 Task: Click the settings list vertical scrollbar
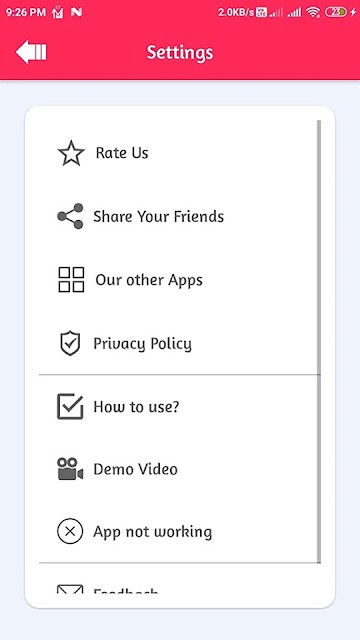[x=319, y=341]
